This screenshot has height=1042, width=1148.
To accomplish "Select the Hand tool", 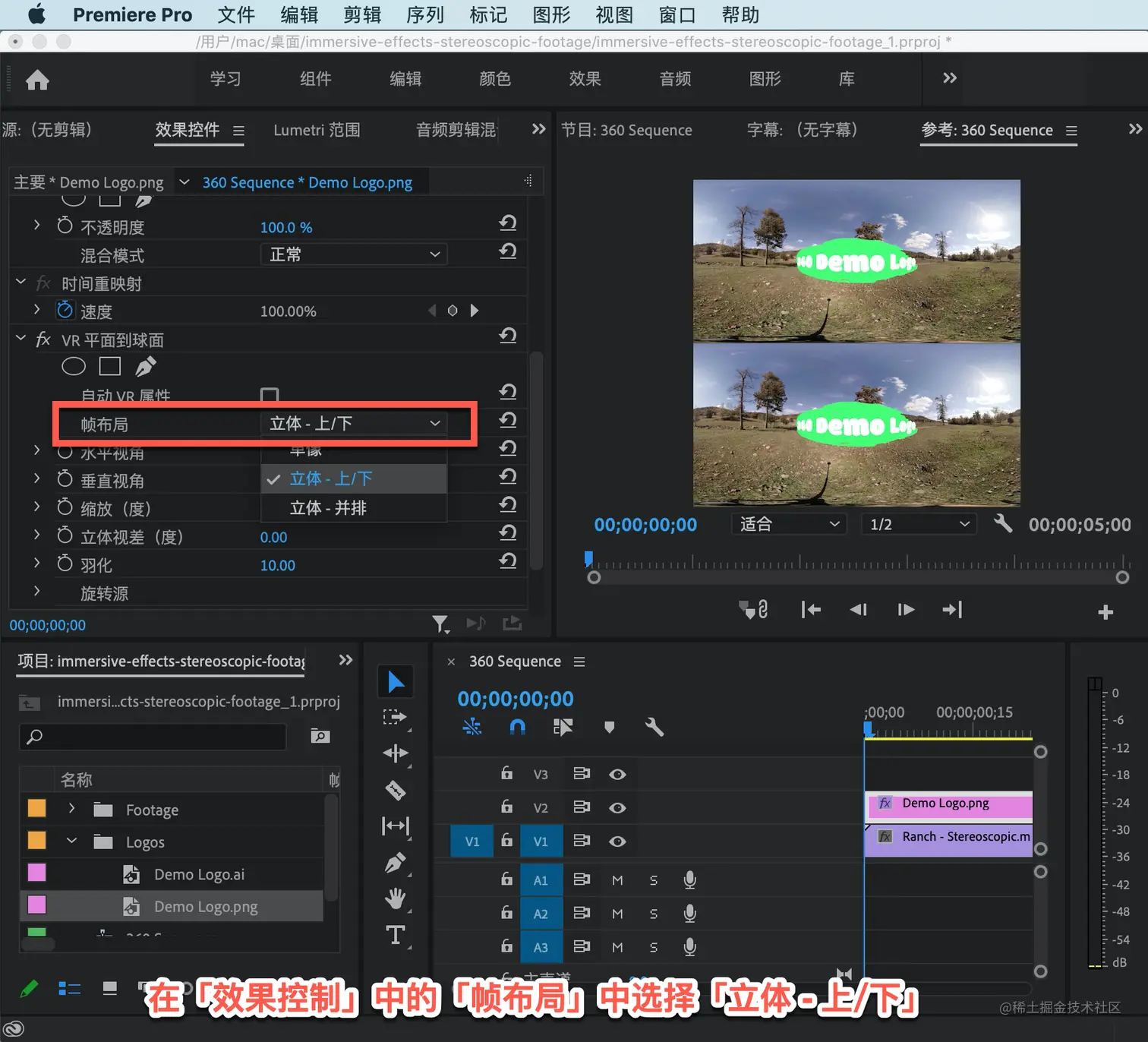I will pos(396,899).
